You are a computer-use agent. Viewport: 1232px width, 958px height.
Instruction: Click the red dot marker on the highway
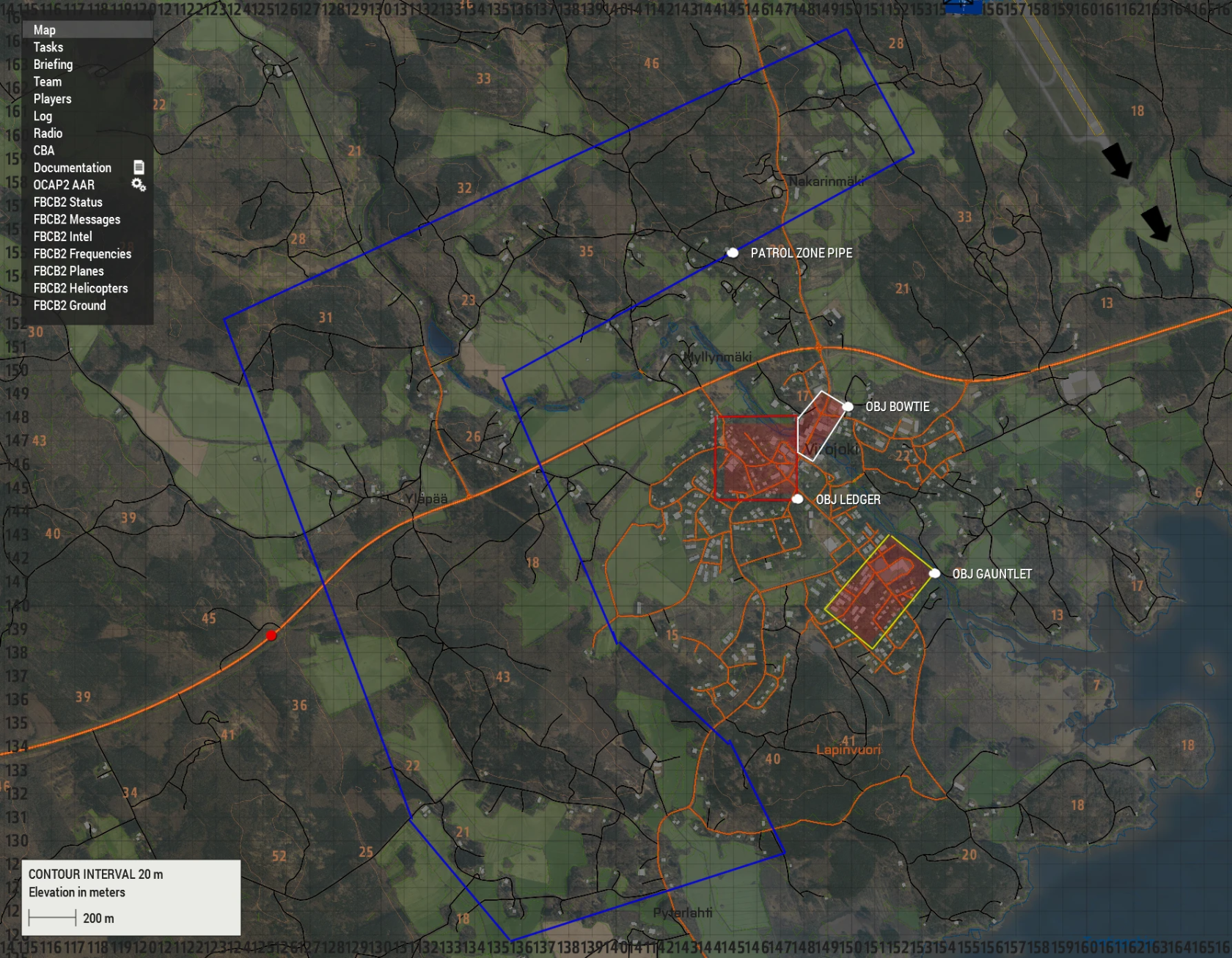(x=271, y=635)
